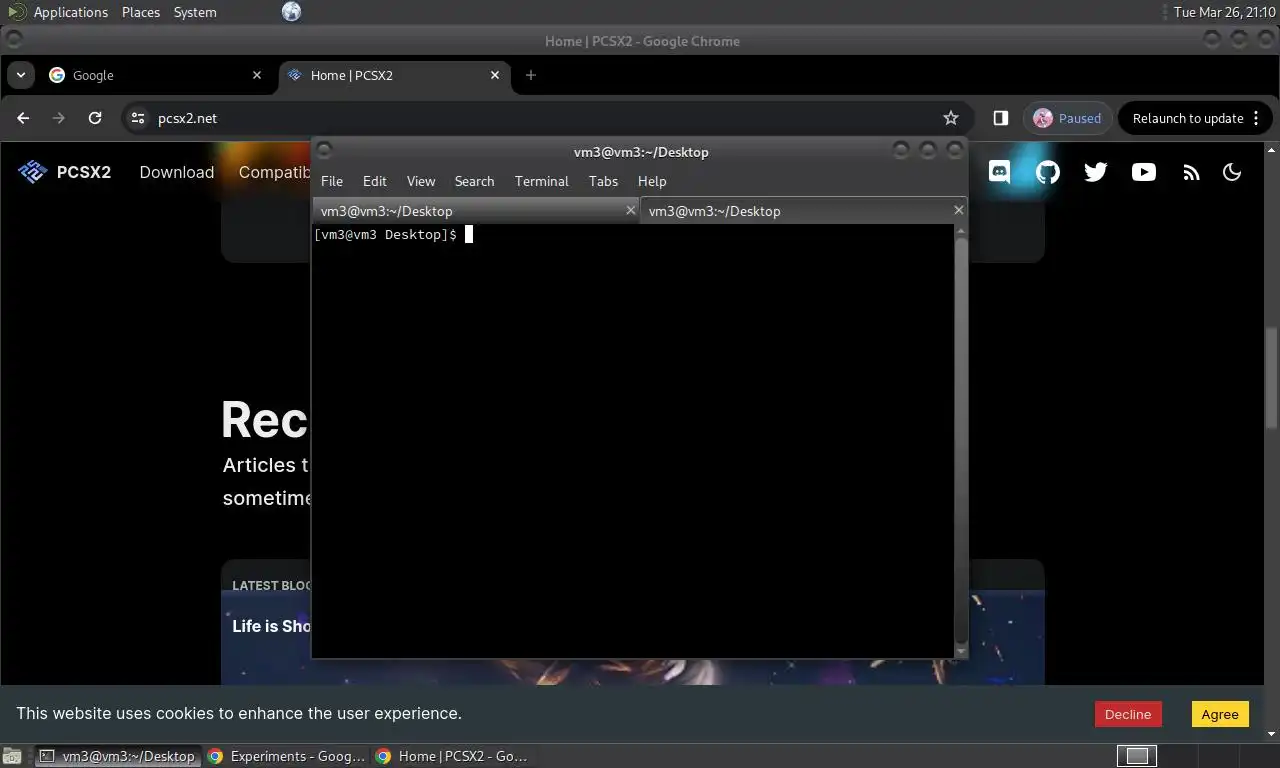The width and height of the screenshot is (1280, 768).
Task: Close the Google browser tab
Action: coord(257,75)
